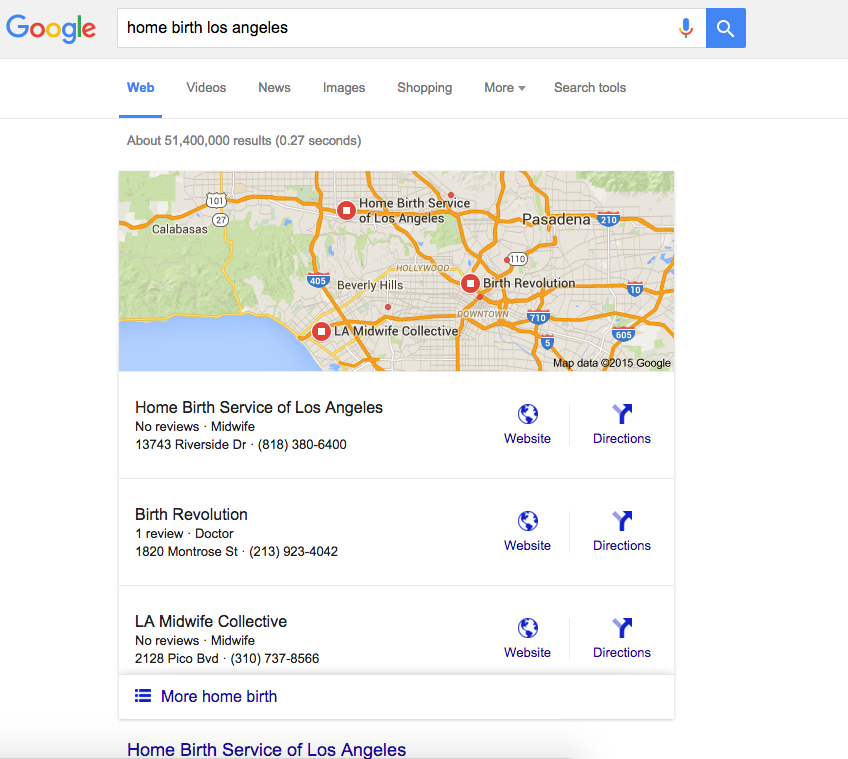Screen dimensions: 848x759
Task: Click the blue magnifier search button
Action: [725, 28]
